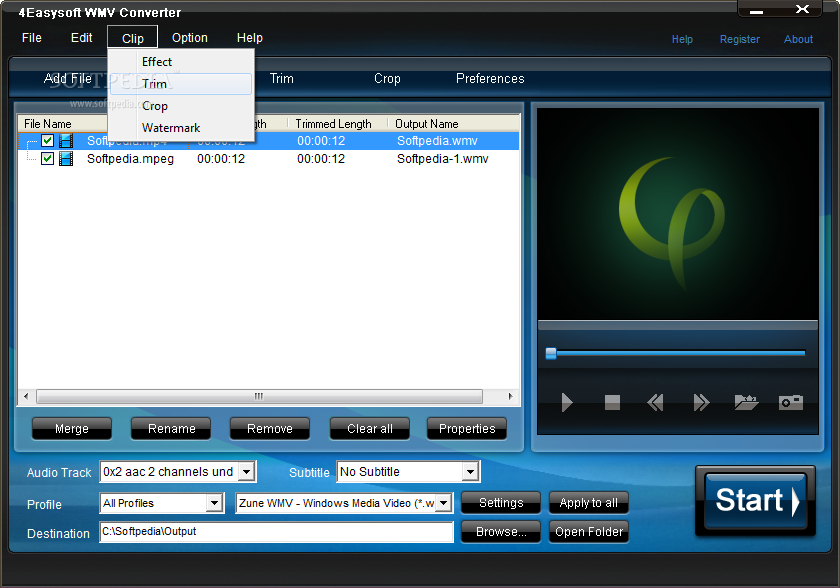Viewport: 840px width, 588px height.
Task: Click the Trimmed Length column header
Action: click(x=333, y=124)
